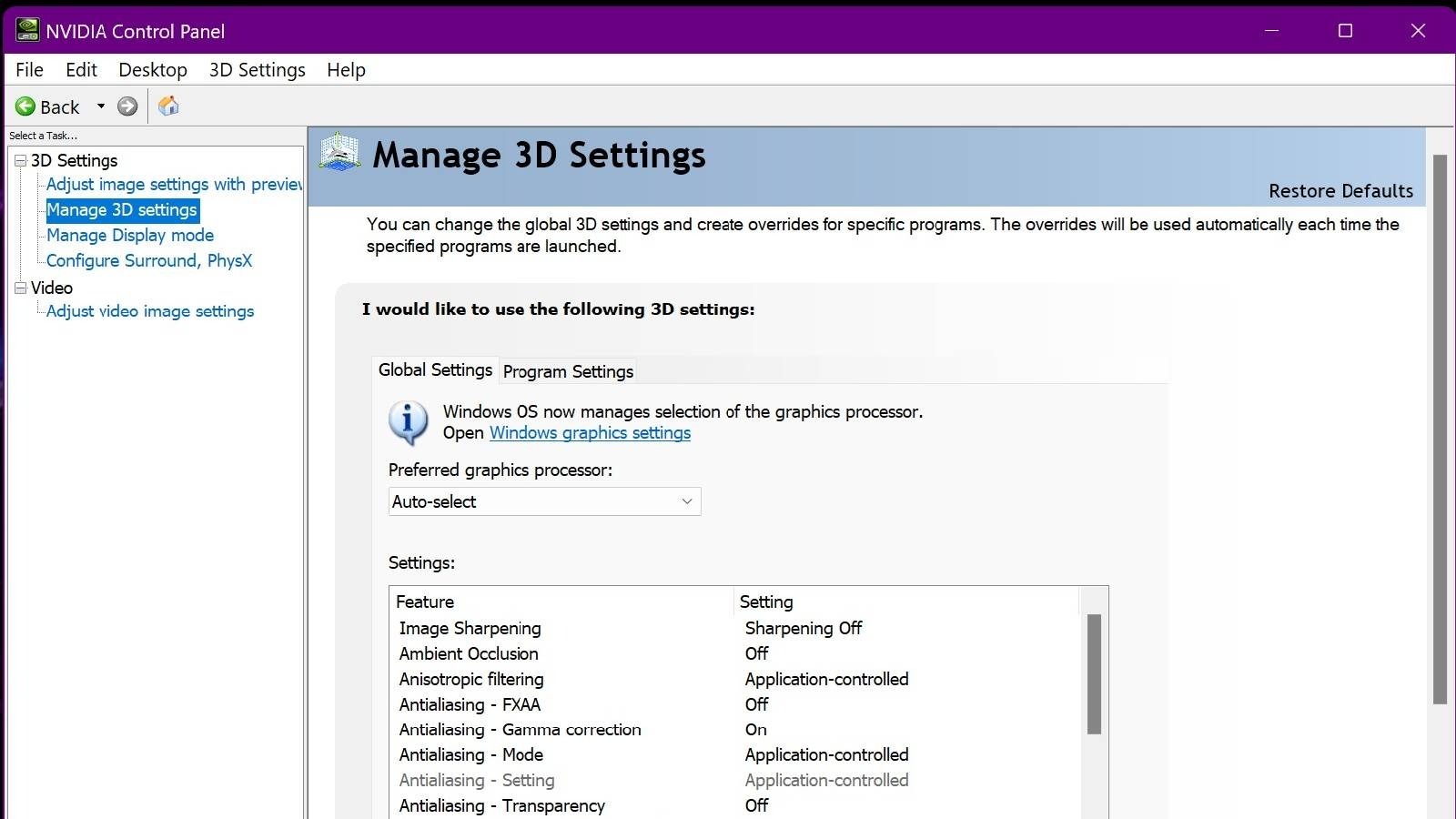The height and width of the screenshot is (819, 1456).
Task: Open Configure Surround, PhysX task
Action: [149, 261]
